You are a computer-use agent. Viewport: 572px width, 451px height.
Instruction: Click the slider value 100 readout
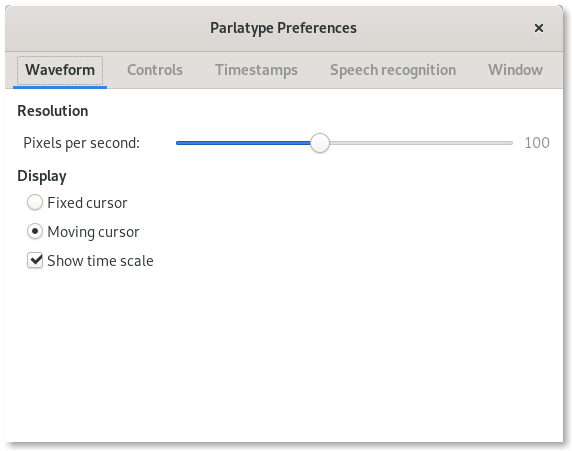(x=537, y=143)
